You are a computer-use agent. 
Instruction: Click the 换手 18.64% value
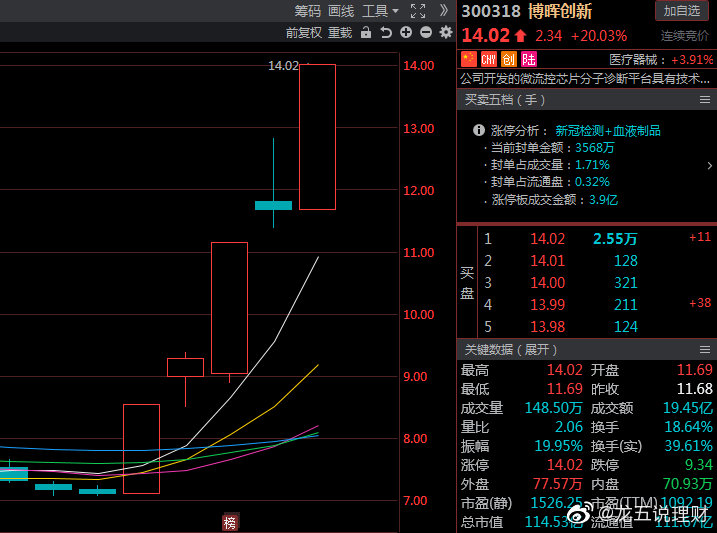pyautogui.click(x=688, y=427)
